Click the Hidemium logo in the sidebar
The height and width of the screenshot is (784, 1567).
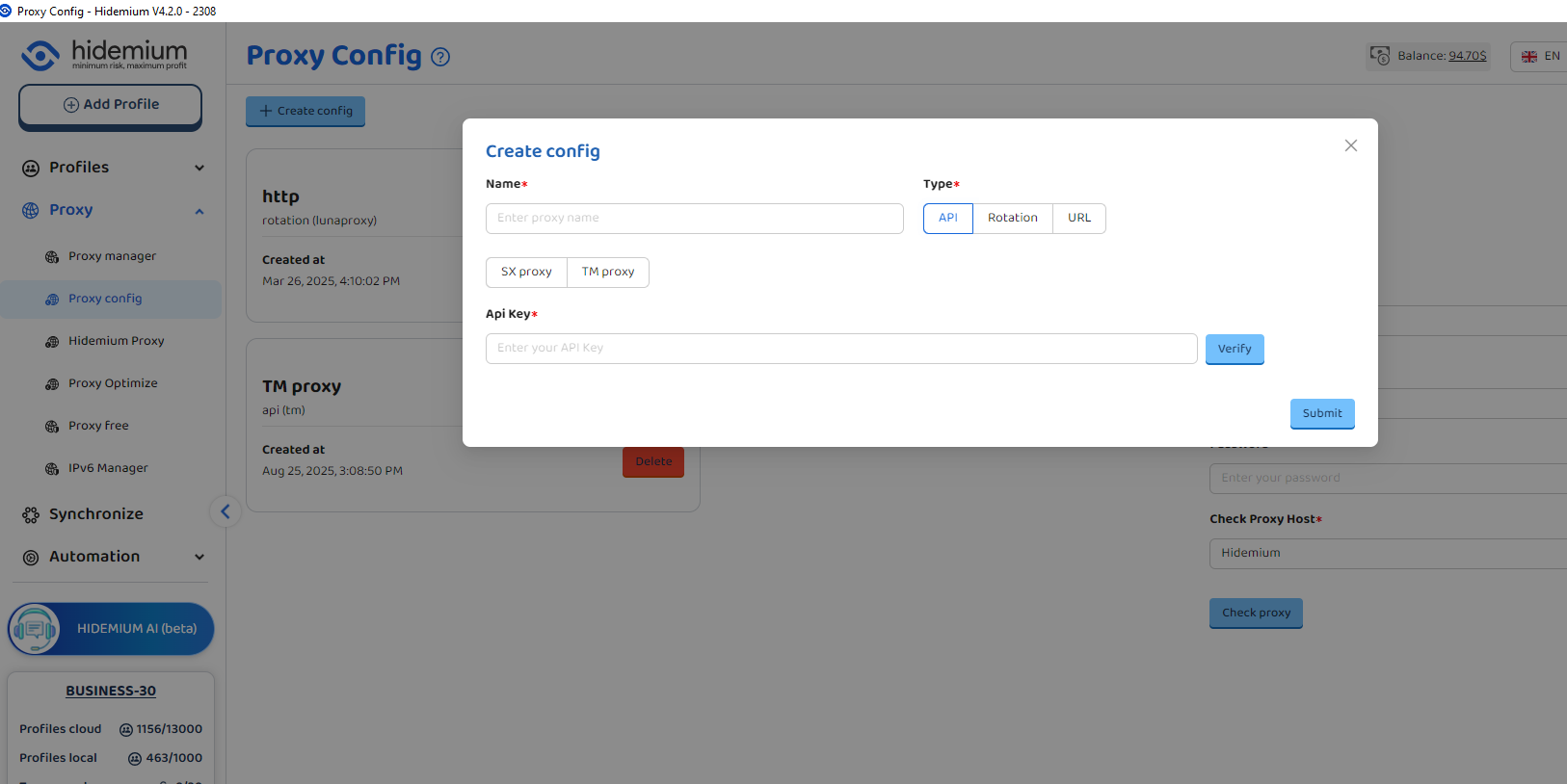point(104,55)
